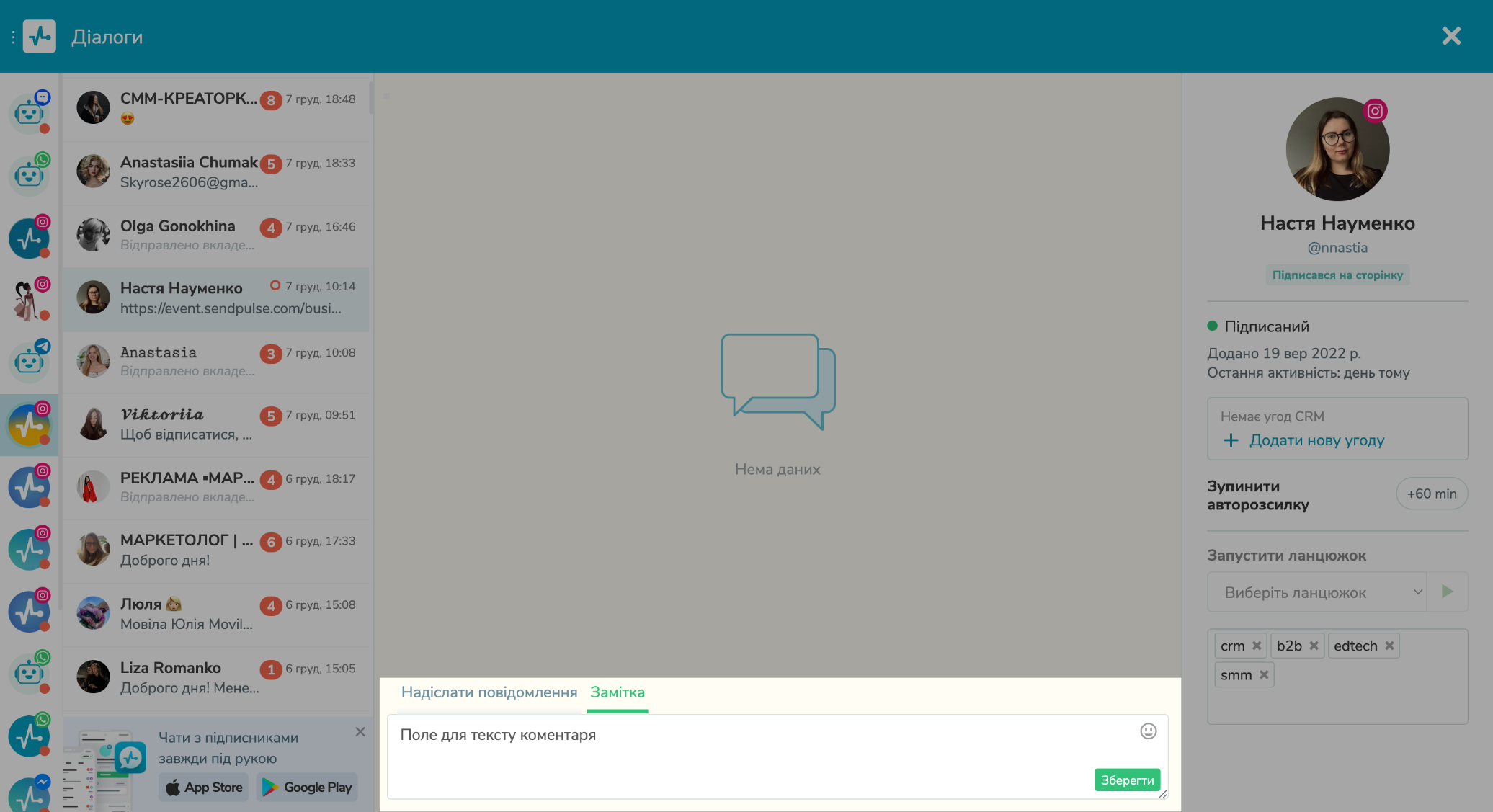The height and width of the screenshot is (812, 1493).
Task: Click the play button to run the chain
Action: (x=1447, y=592)
